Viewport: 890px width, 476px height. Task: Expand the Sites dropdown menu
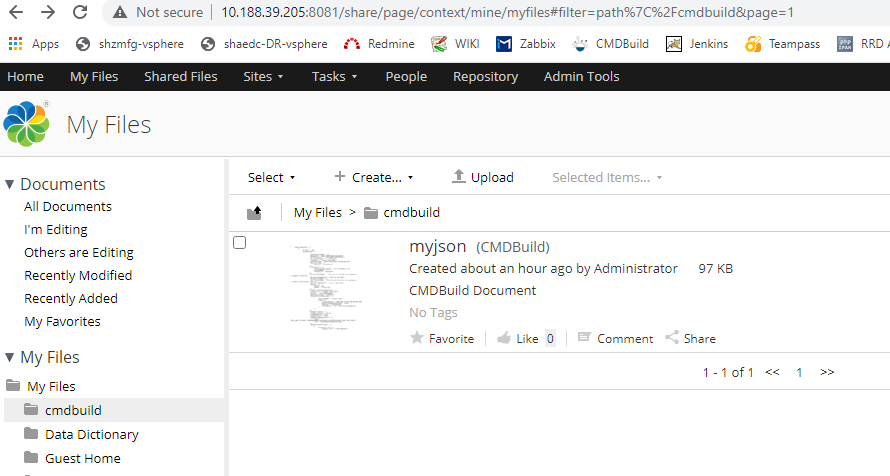click(263, 77)
